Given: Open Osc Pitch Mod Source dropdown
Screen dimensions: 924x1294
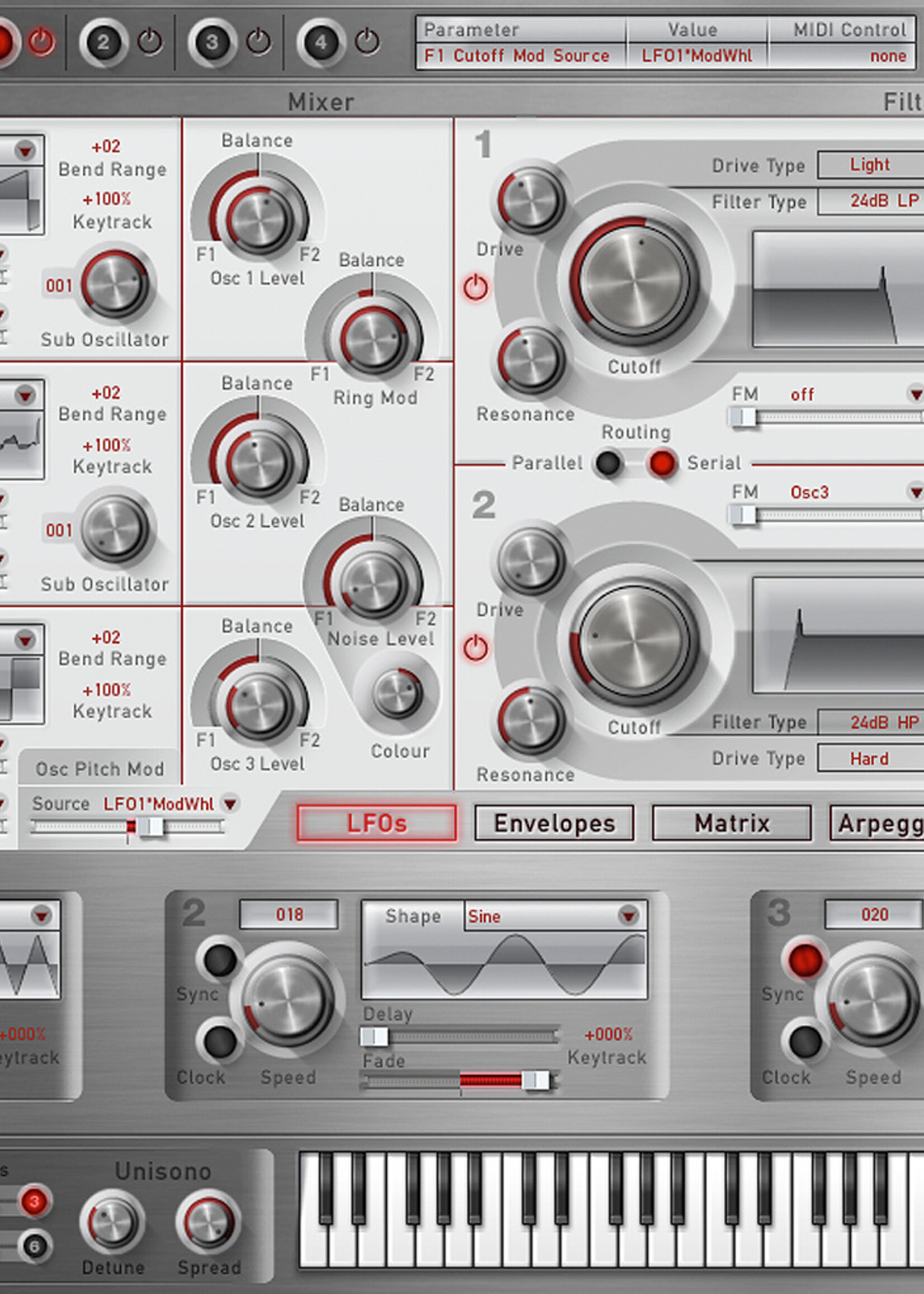Looking at the screenshot, I should pos(230,803).
